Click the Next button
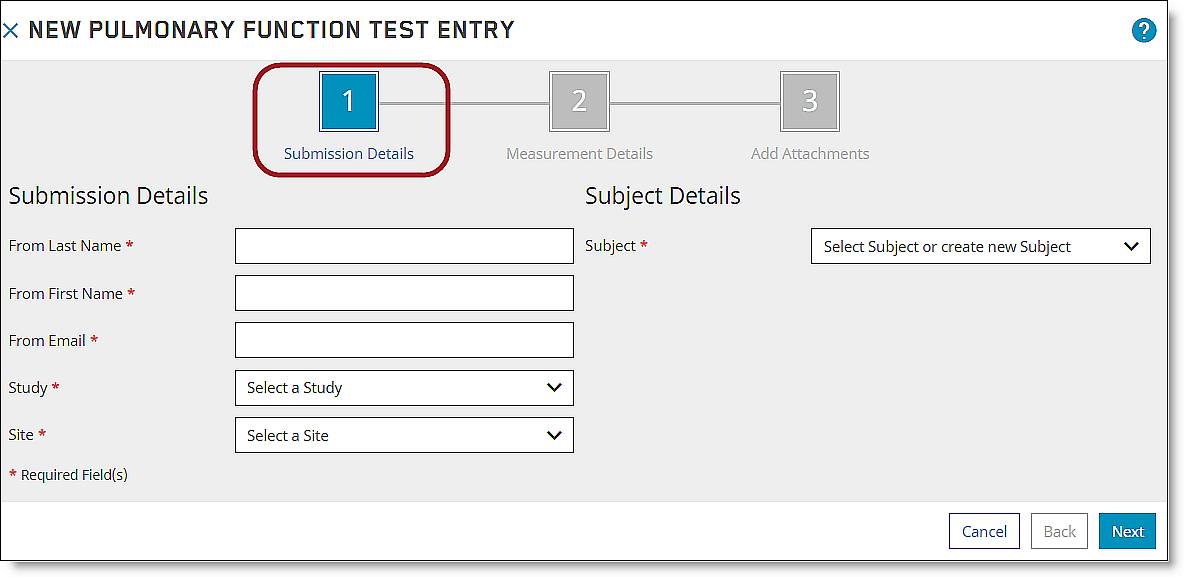This screenshot has height=577, width=1184. click(x=1127, y=531)
